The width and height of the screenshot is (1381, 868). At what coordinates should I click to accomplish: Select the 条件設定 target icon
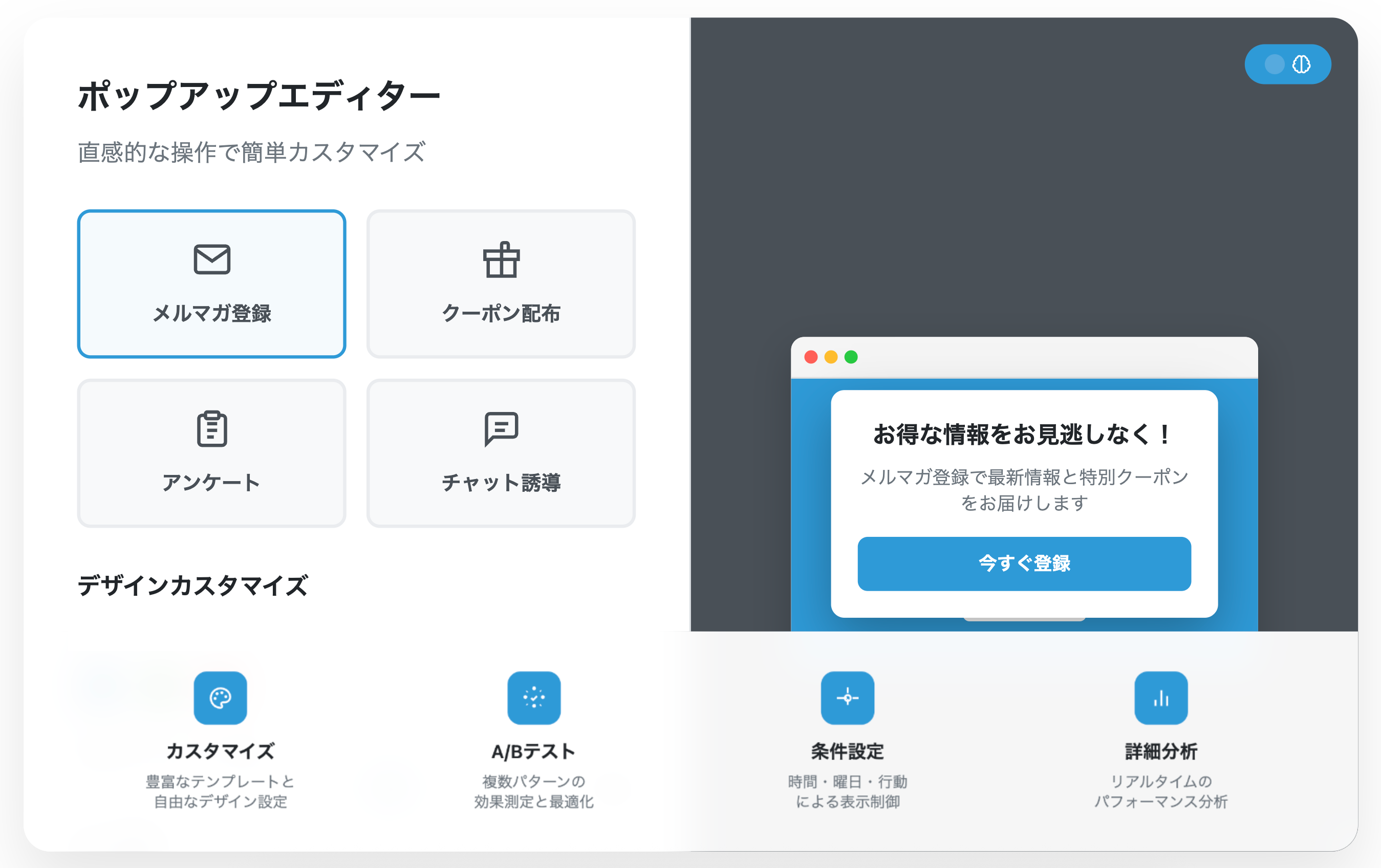(x=847, y=699)
